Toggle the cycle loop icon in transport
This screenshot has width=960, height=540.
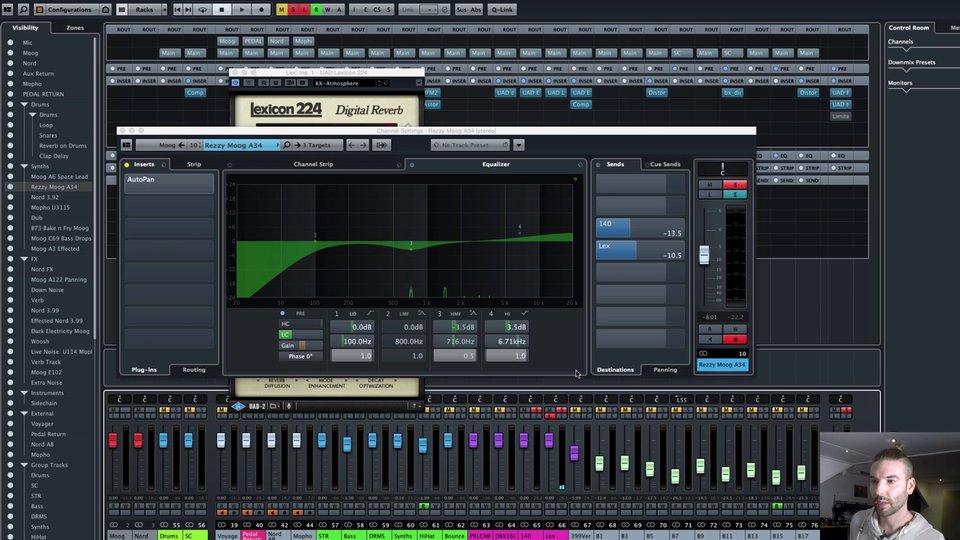tap(203, 9)
